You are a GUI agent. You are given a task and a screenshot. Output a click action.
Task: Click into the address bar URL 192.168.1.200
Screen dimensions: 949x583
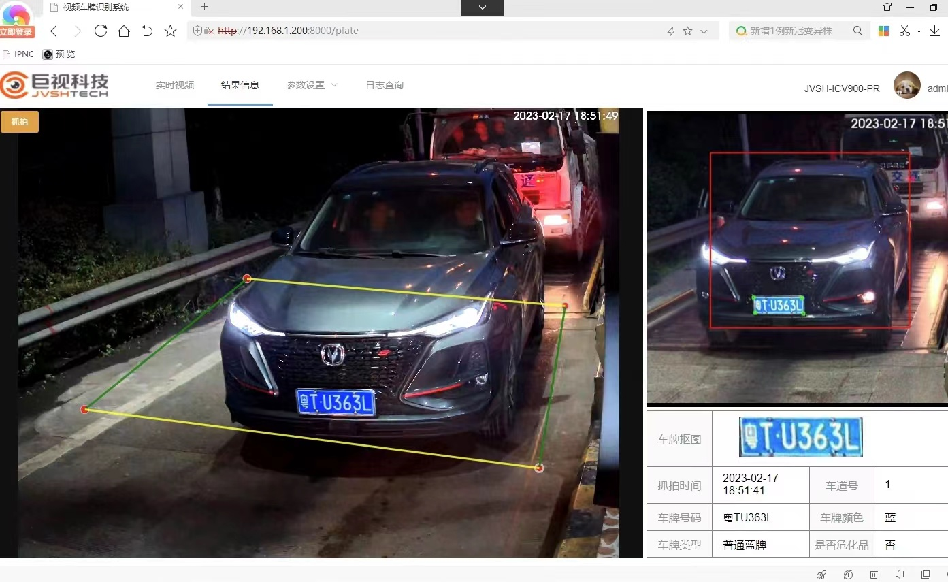pos(287,31)
